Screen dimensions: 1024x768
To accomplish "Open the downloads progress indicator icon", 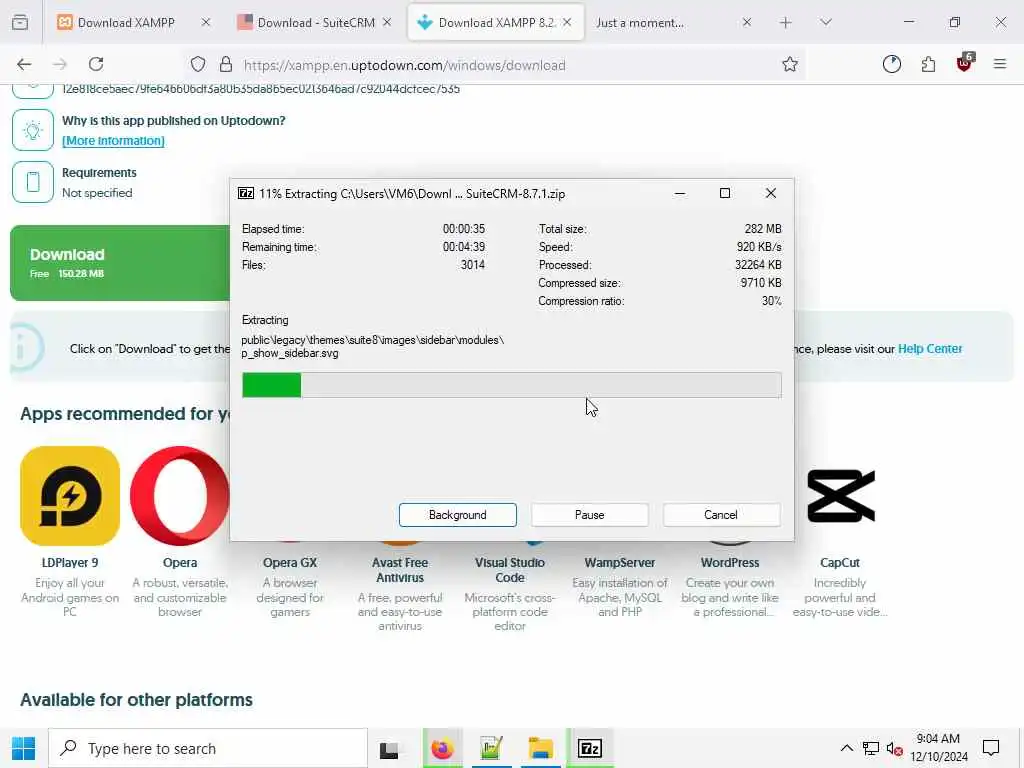I will click(891, 64).
